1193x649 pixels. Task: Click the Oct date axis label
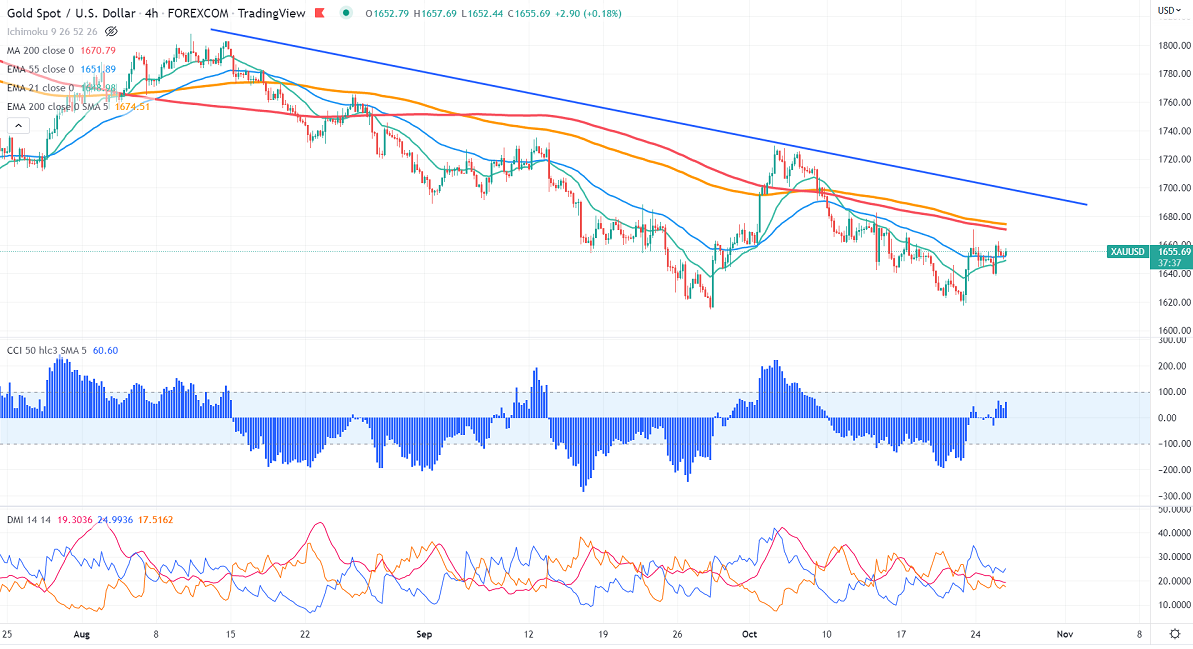click(x=750, y=634)
